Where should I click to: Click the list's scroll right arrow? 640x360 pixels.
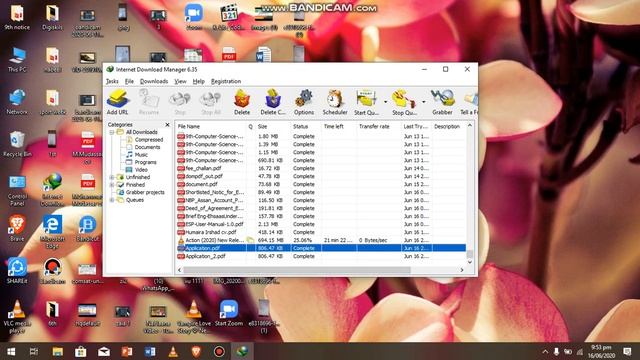click(x=462, y=270)
